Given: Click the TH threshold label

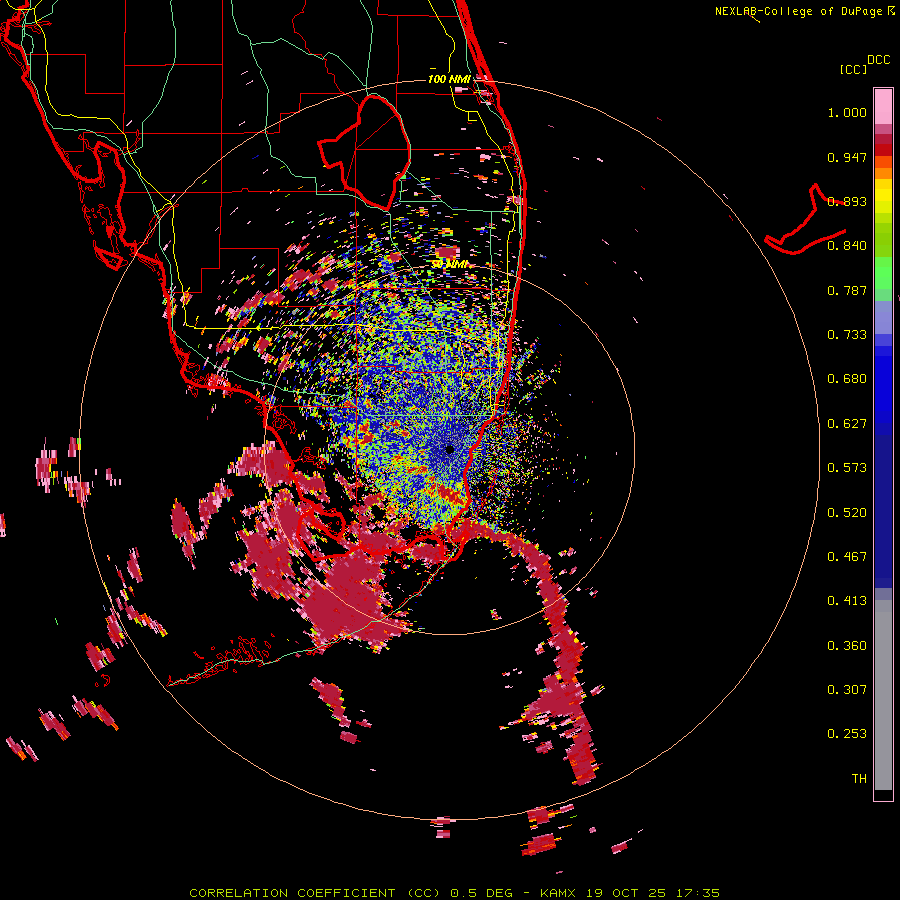Looking at the screenshot, I should pyautogui.click(x=859, y=779).
